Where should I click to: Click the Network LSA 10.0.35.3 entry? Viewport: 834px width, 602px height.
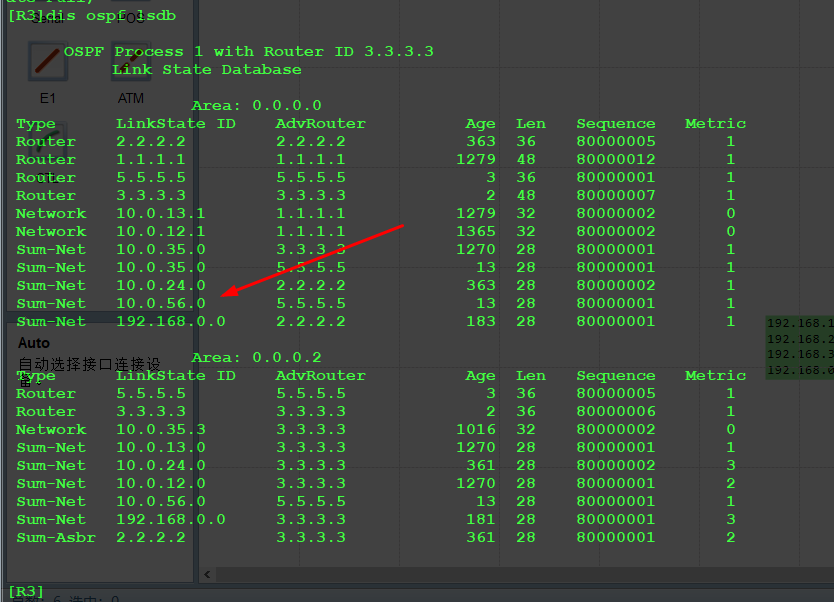(161, 429)
